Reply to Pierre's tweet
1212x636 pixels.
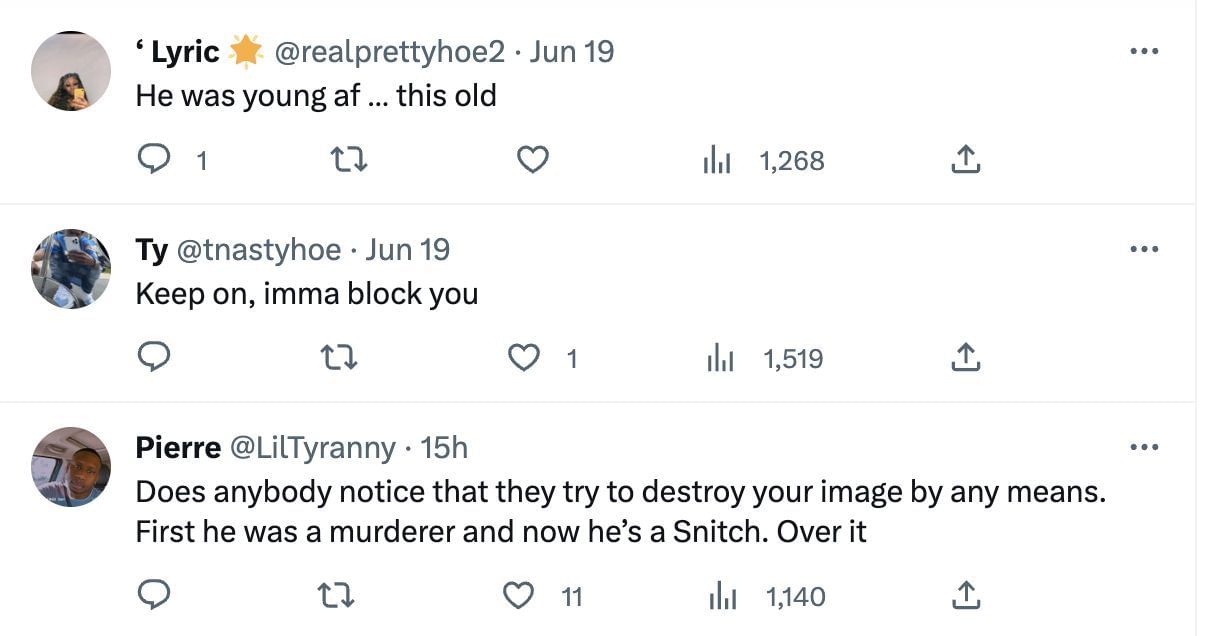153,596
